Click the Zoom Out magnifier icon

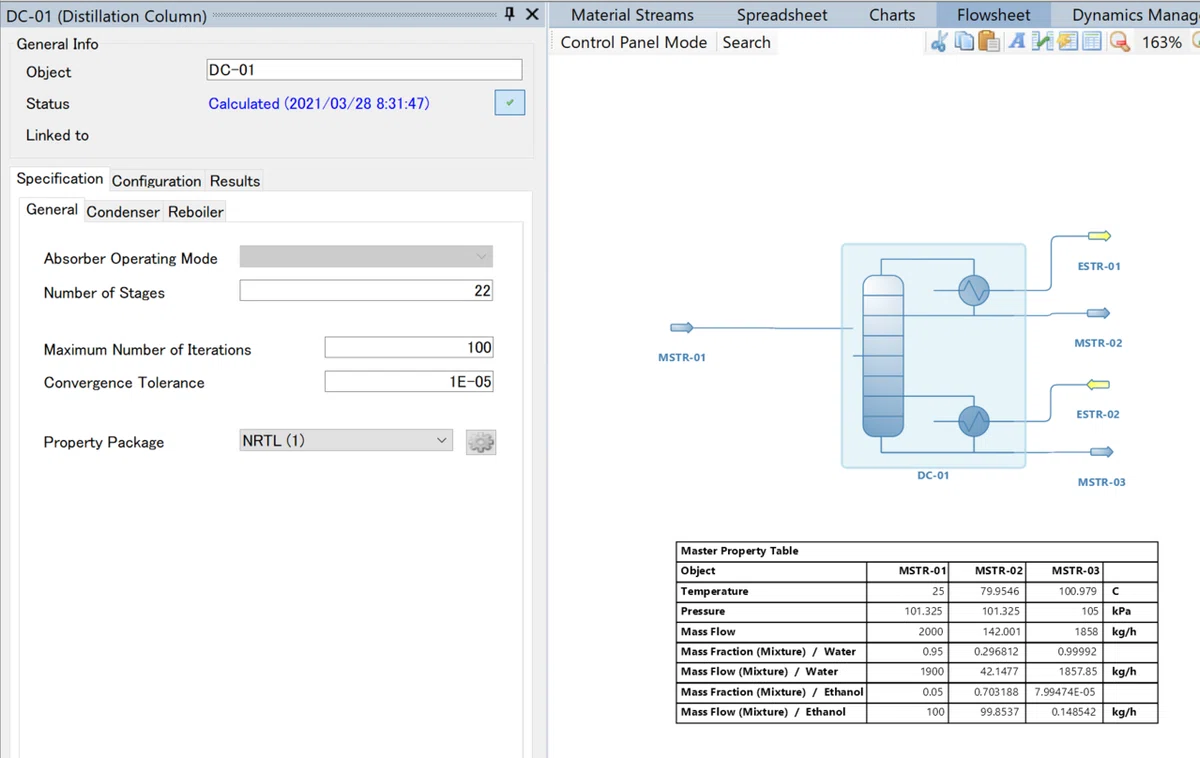tap(1120, 42)
